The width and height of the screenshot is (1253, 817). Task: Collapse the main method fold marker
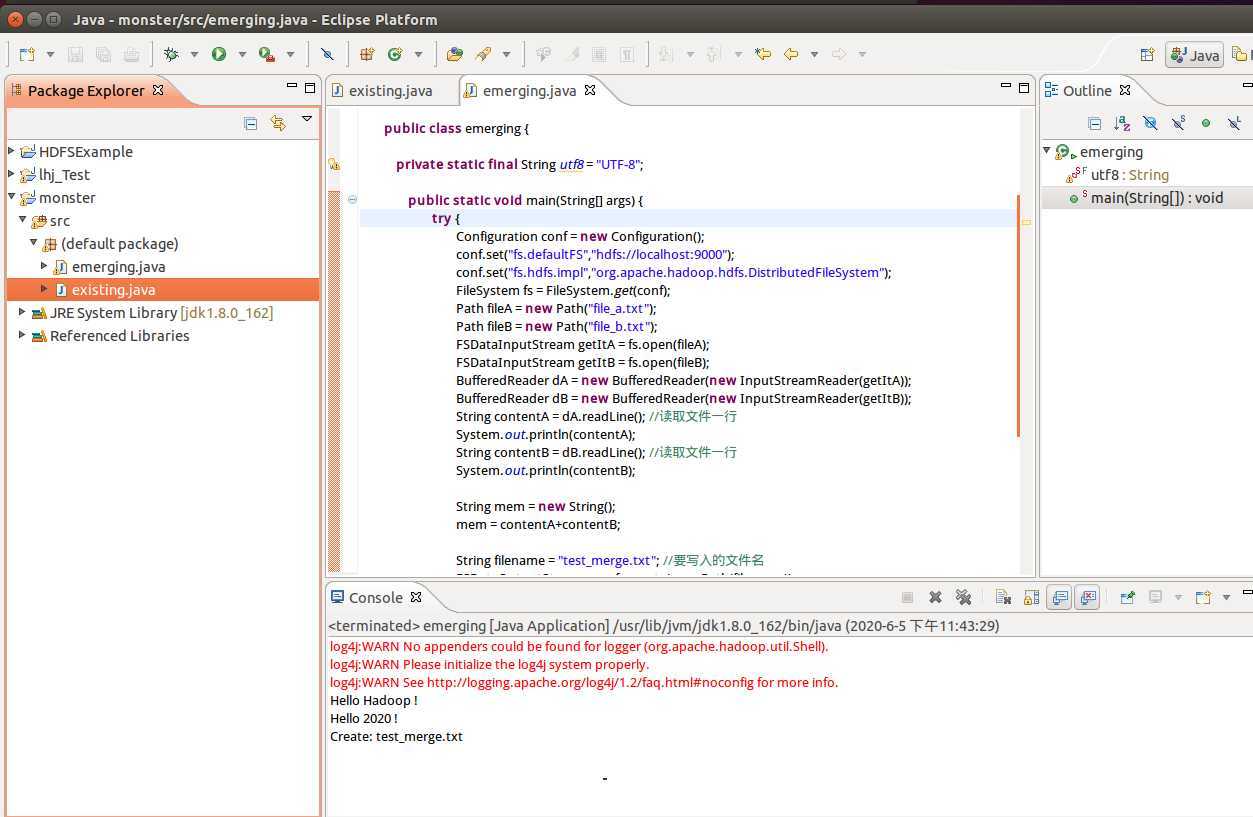[x=352, y=199]
